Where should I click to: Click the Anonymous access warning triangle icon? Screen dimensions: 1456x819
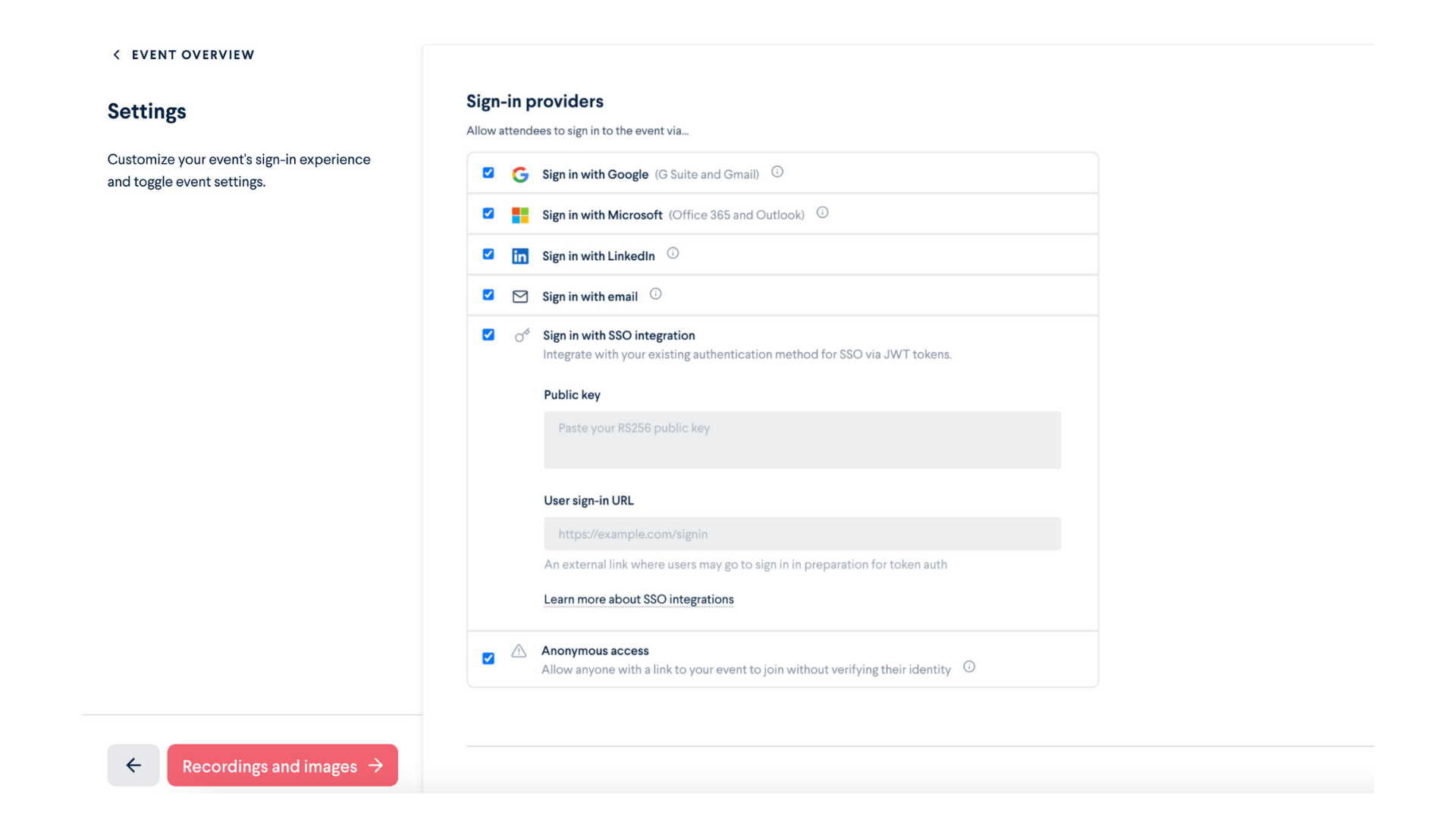[519, 651]
